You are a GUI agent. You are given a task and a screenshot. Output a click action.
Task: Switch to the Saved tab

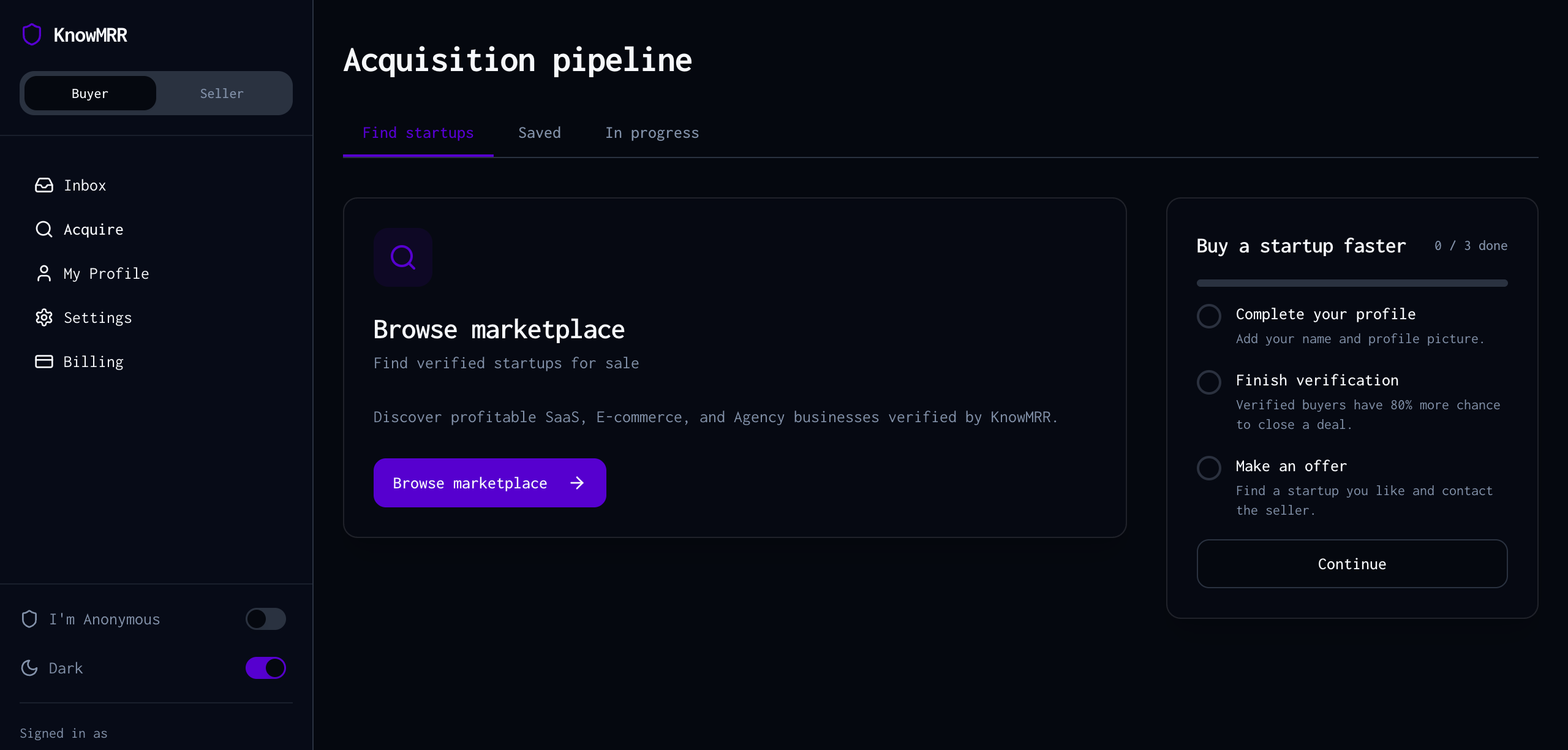coord(540,133)
